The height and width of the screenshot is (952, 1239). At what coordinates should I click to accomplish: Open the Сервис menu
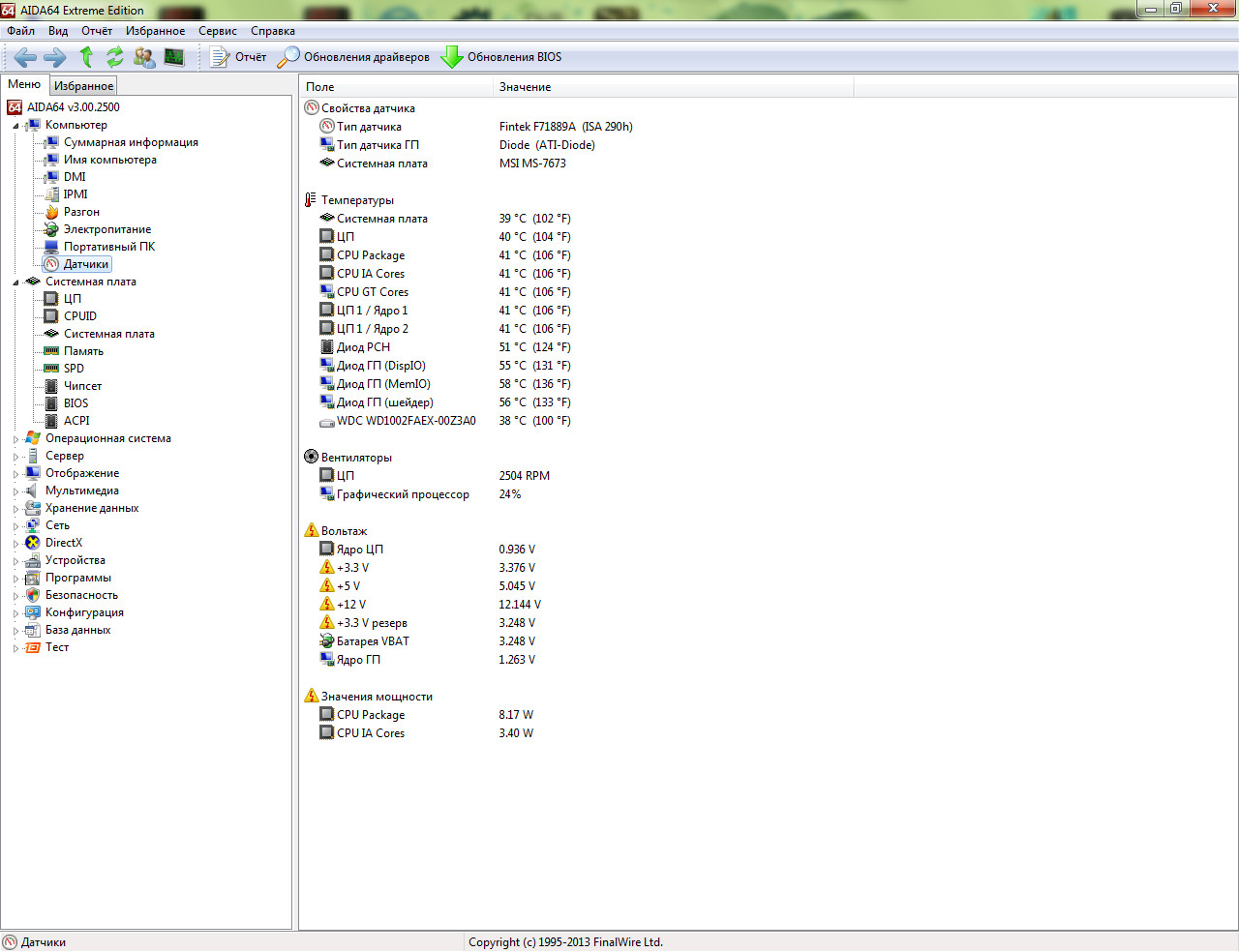(218, 31)
